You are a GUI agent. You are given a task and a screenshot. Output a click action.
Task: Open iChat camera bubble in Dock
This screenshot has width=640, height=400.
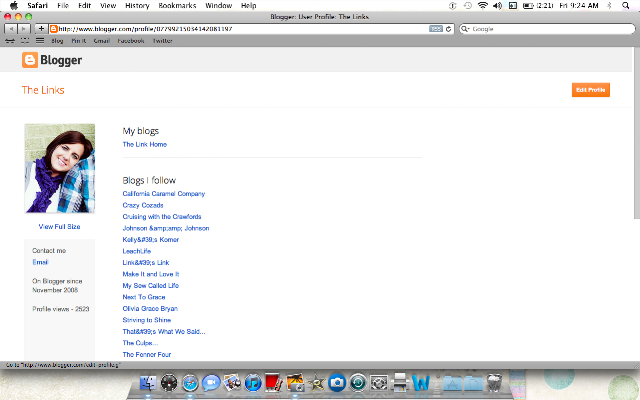pos(211,383)
